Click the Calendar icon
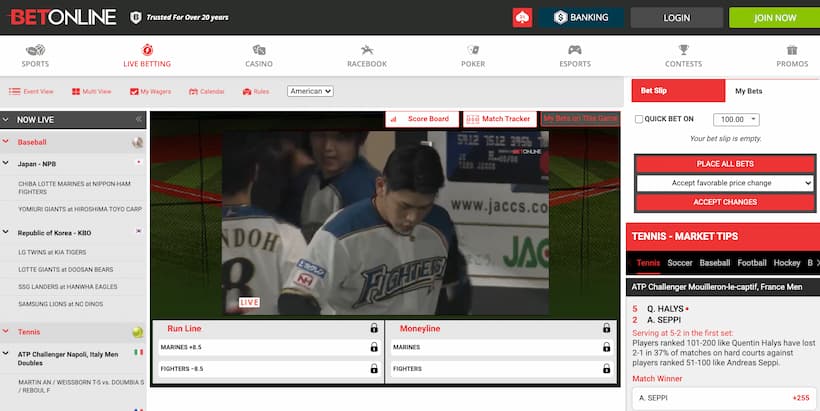 click(193, 92)
